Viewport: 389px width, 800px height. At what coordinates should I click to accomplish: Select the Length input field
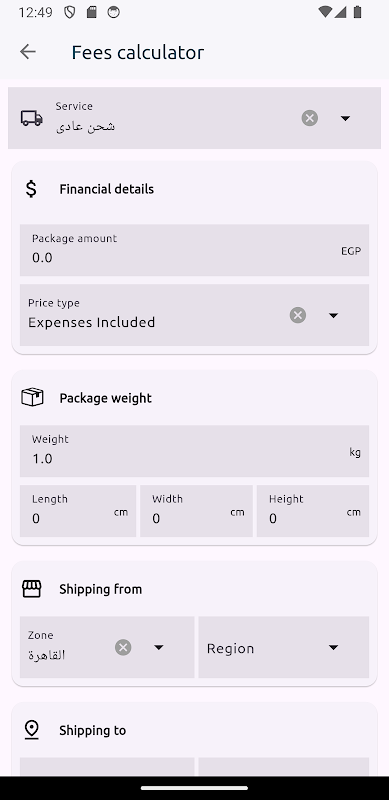click(78, 511)
